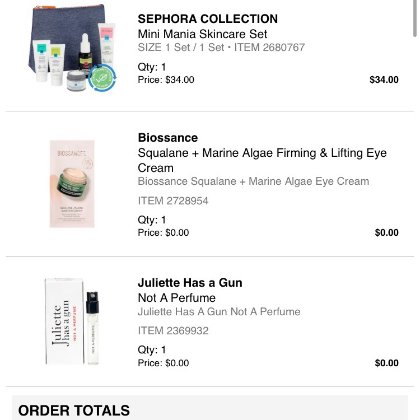
Task: Select the Biossance brand name
Action: [168, 138]
